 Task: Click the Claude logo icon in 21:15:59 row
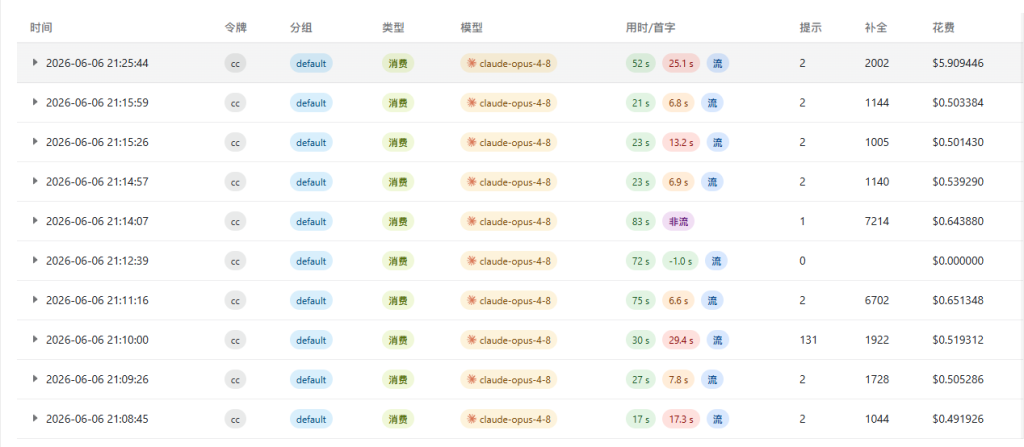[471, 103]
